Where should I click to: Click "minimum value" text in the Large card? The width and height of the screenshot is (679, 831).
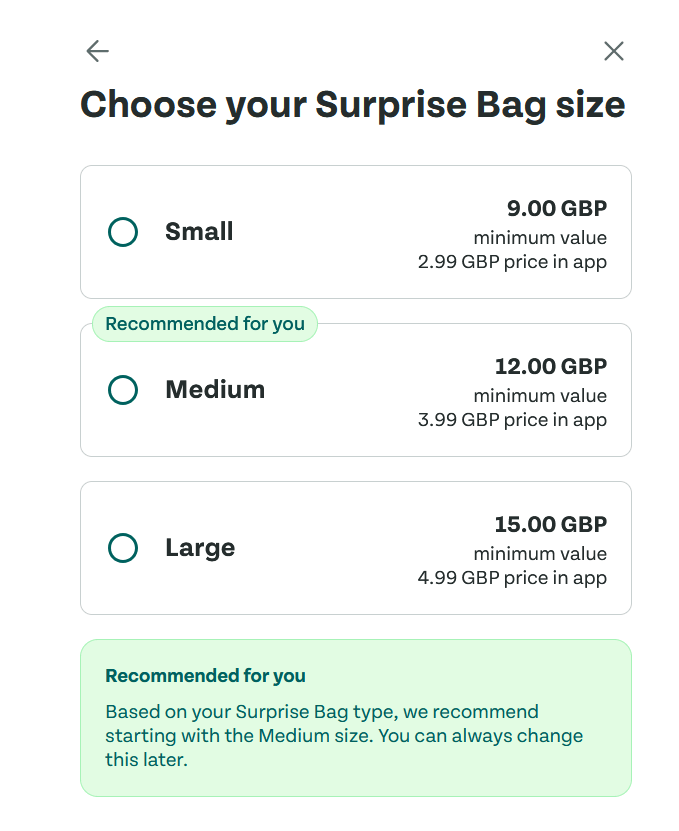point(540,554)
